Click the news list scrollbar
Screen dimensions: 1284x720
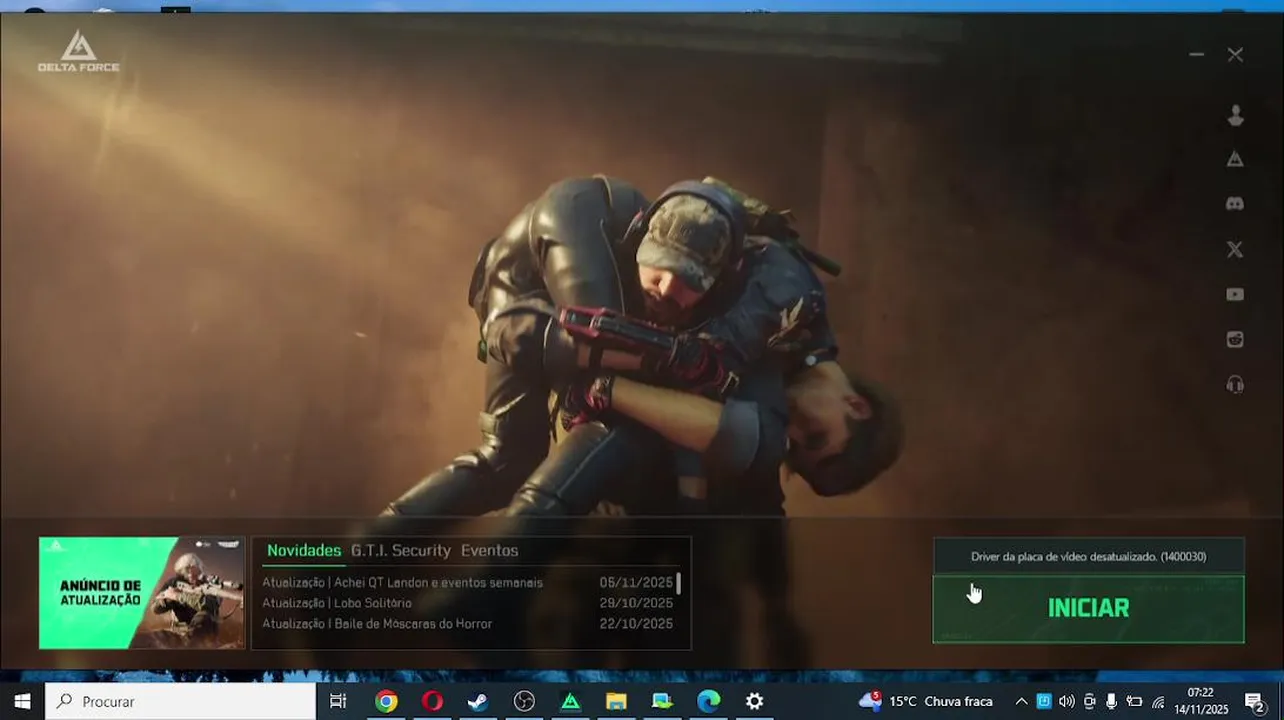click(x=679, y=583)
